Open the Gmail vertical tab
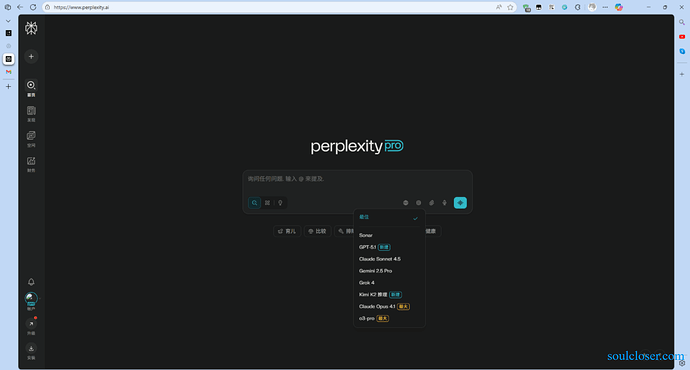This screenshot has width=690, height=370. (x=8, y=72)
